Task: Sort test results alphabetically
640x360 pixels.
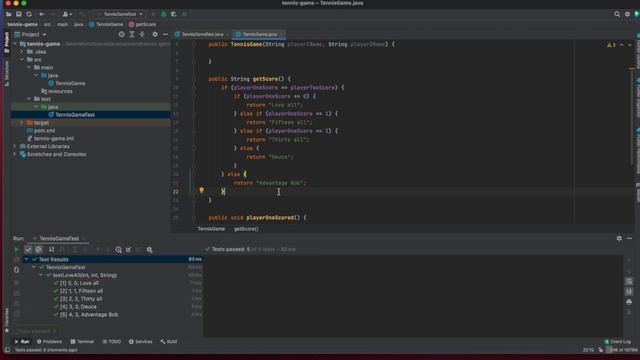Action: click(x=51, y=249)
